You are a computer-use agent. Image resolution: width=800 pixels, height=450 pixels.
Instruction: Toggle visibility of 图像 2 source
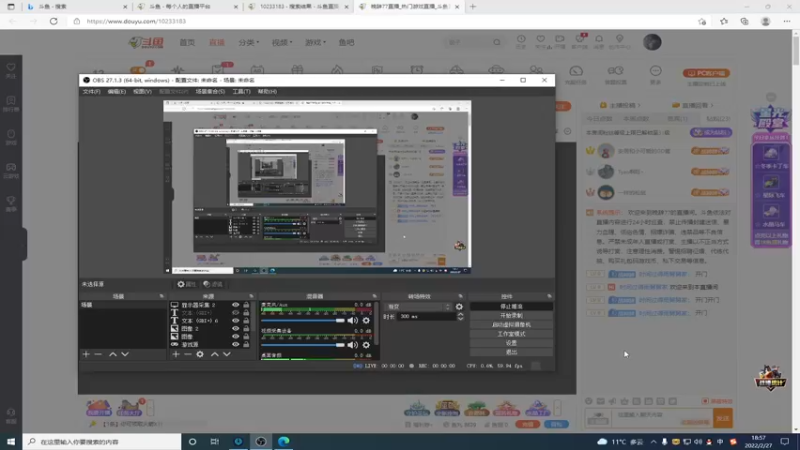click(235, 329)
